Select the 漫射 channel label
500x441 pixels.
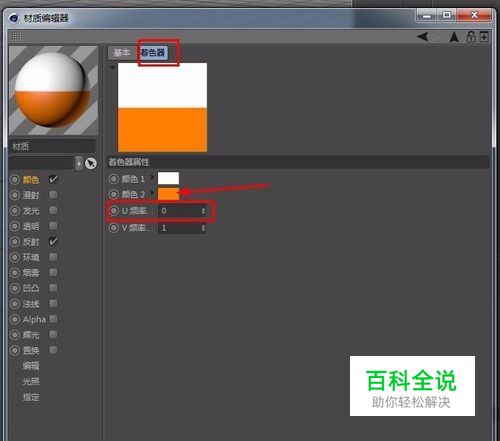[31, 195]
